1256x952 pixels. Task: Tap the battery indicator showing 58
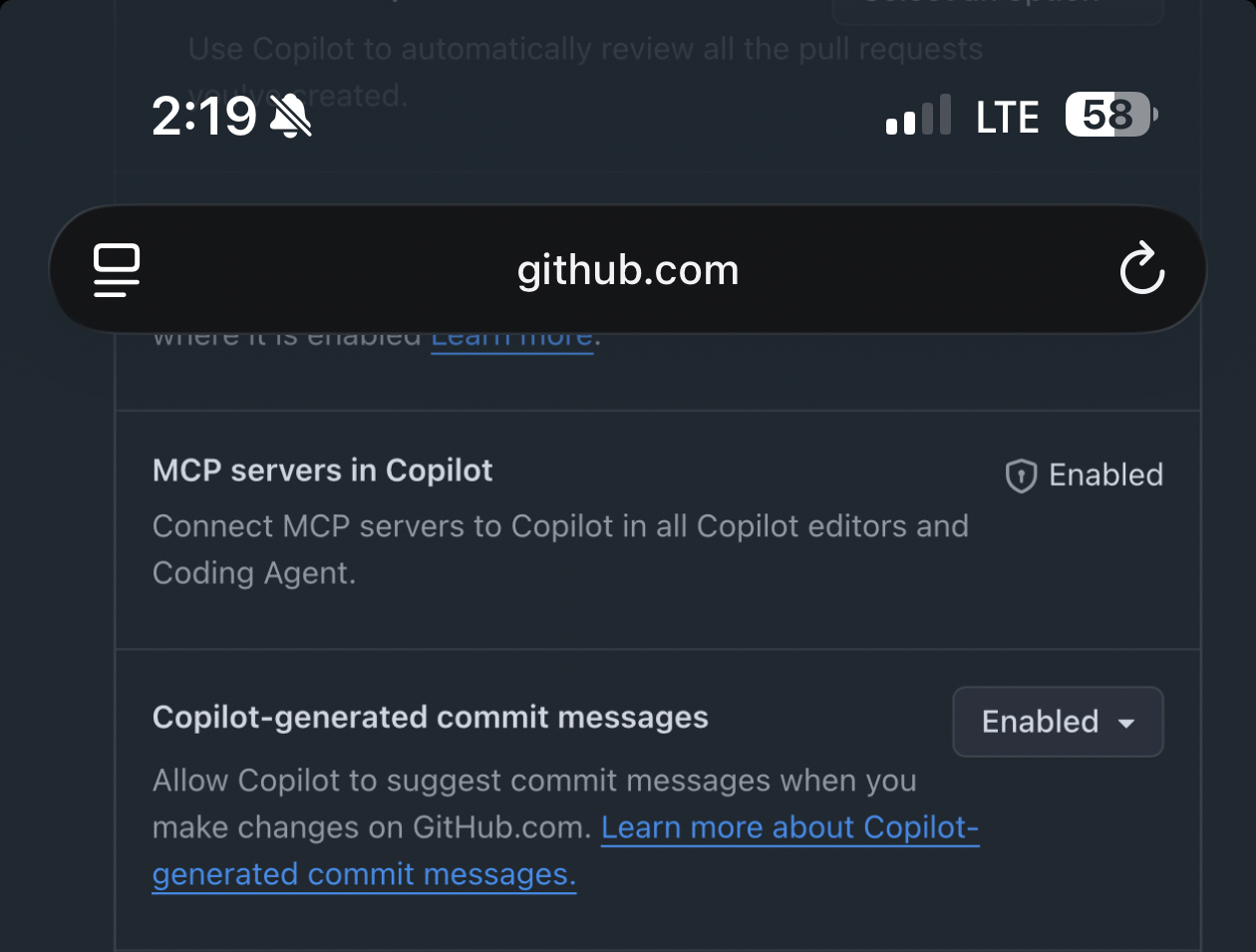[x=1110, y=115]
